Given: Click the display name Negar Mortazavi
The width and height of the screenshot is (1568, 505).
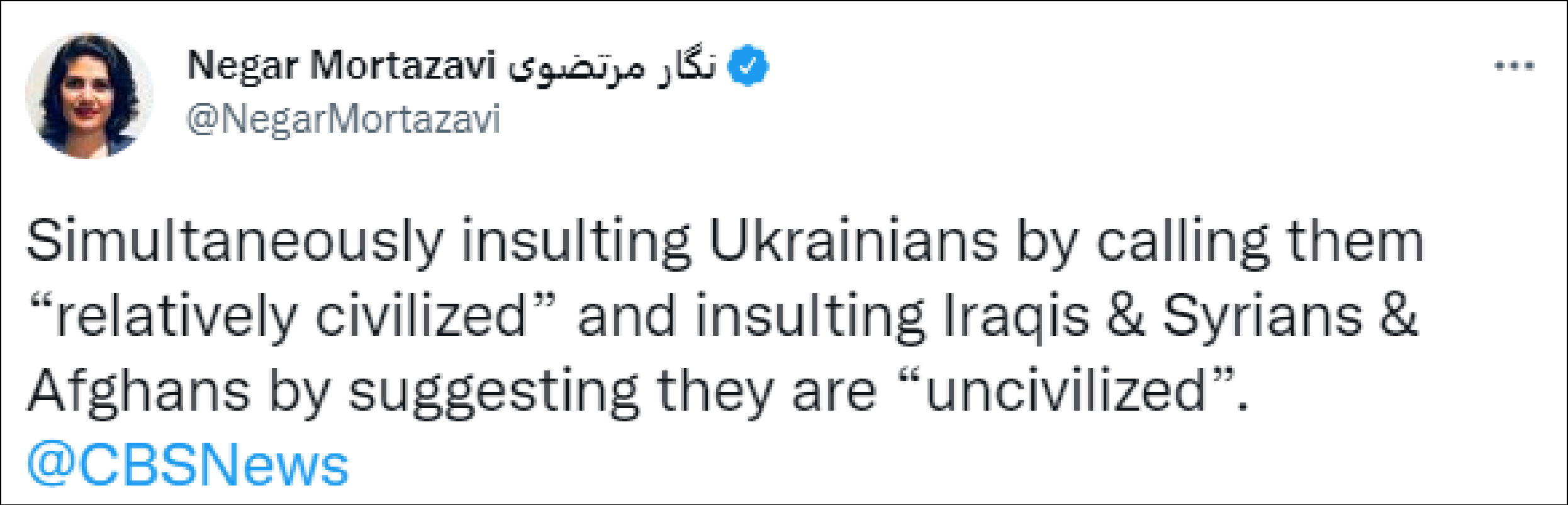Looking at the screenshot, I should [x=342, y=65].
